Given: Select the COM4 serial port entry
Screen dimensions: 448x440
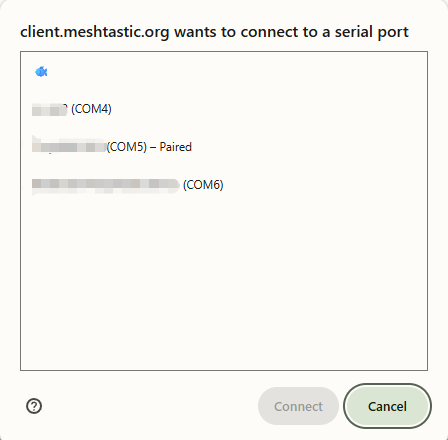Looking at the screenshot, I should pyautogui.click(x=224, y=109).
